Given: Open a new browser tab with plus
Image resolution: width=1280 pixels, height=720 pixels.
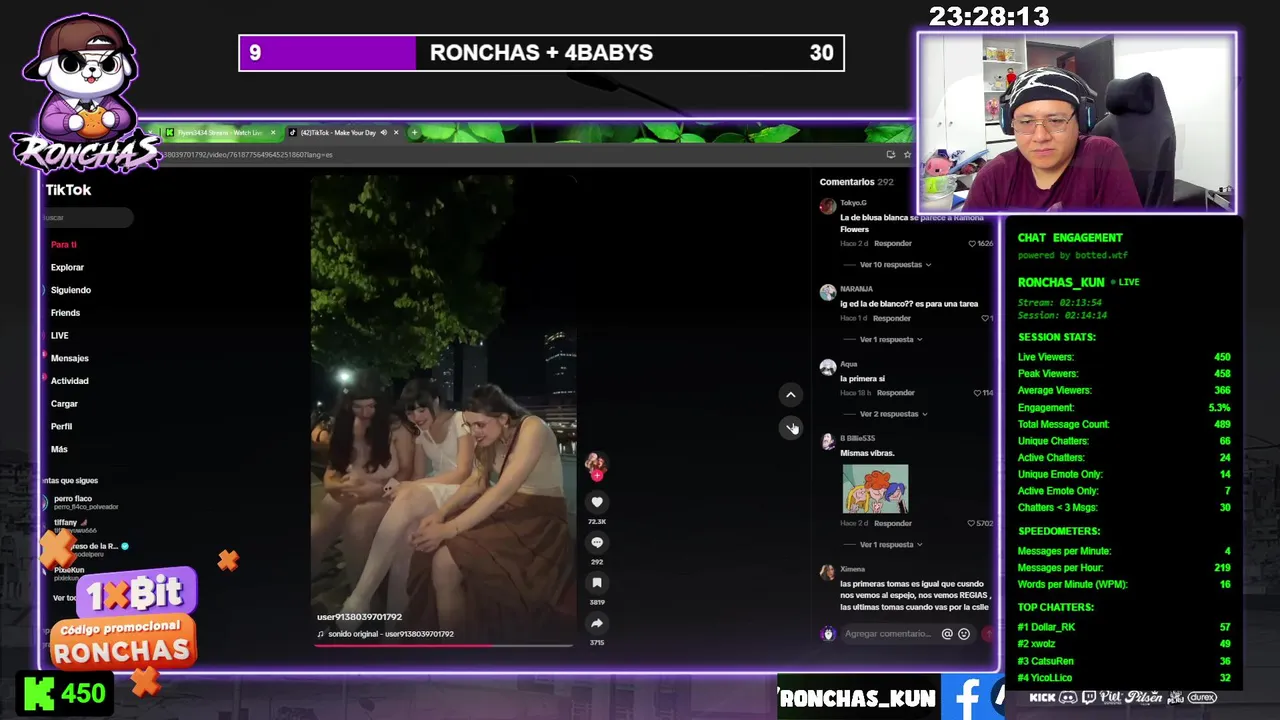Looking at the screenshot, I should point(414,133).
